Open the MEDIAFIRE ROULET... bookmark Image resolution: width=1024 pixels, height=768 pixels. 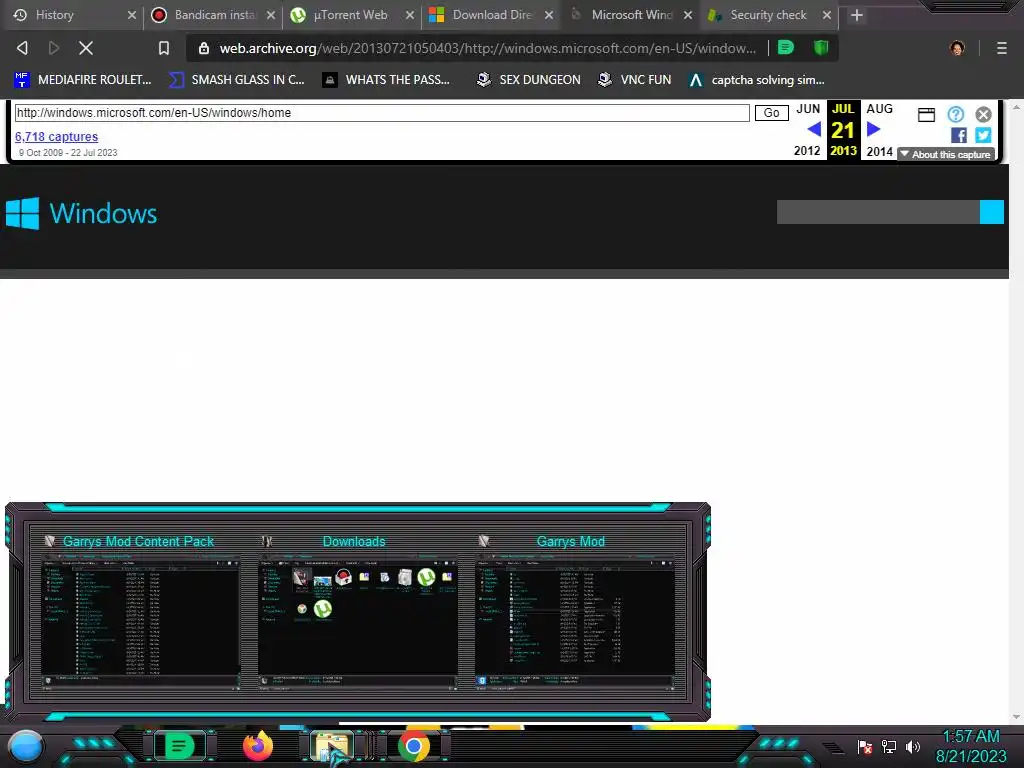click(83, 80)
